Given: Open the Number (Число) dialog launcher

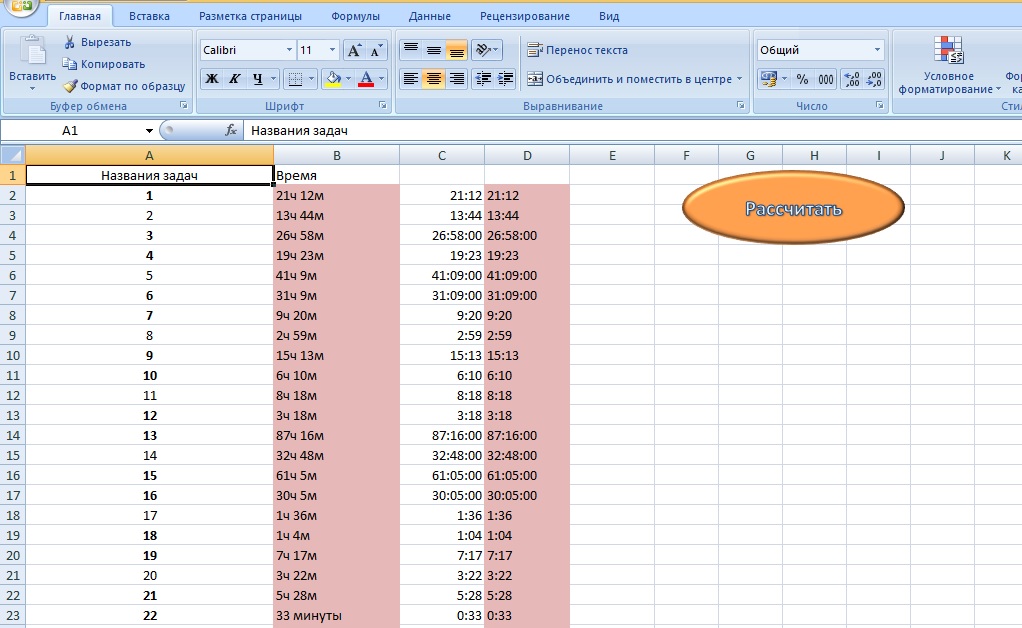Looking at the screenshot, I should [880, 105].
